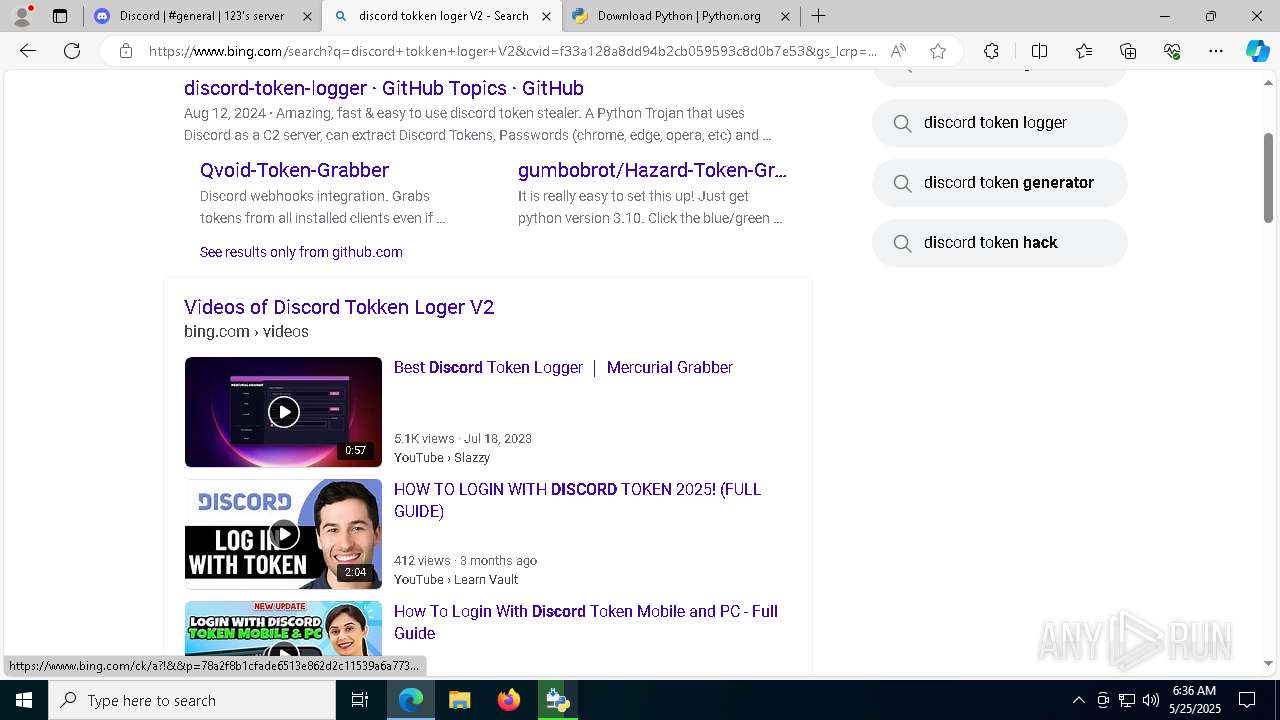Open the network status tray icon
The height and width of the screenshot is (720, 1280).
coord(1127,700)
